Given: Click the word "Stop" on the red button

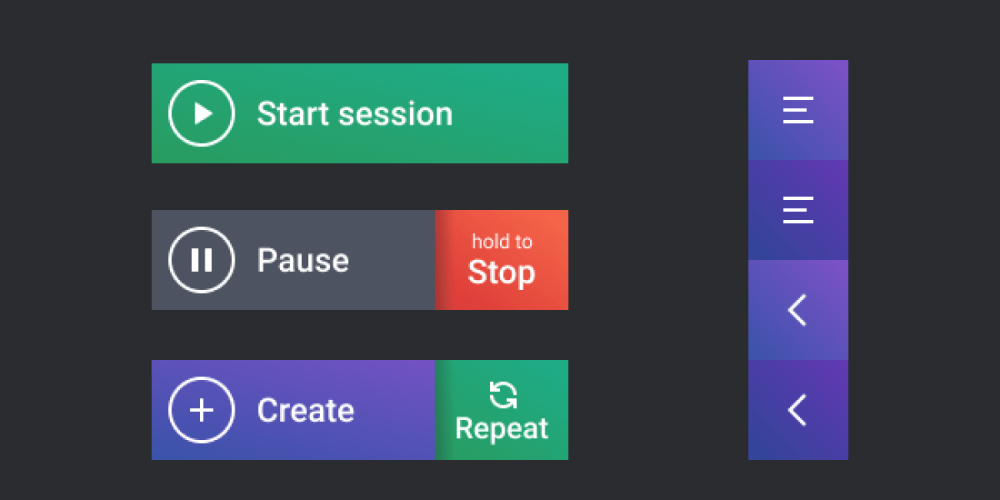Looking at the screenshot, I should (x=502, y=273).
